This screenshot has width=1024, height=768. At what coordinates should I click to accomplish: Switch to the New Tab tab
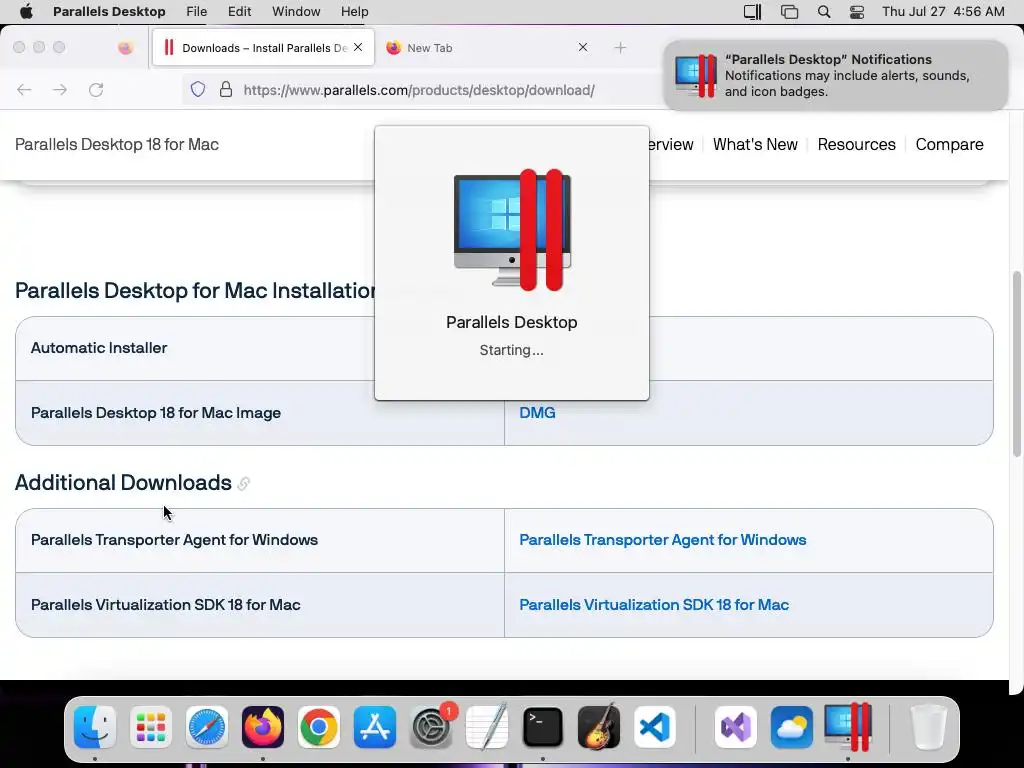483,48
